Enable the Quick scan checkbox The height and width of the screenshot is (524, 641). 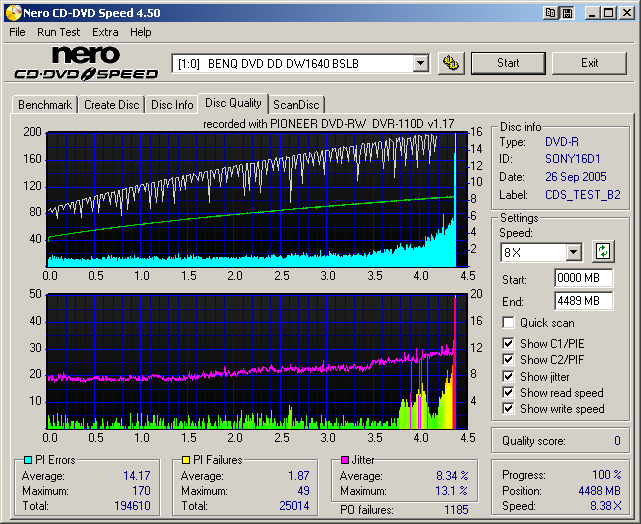(x=508, y=323)
